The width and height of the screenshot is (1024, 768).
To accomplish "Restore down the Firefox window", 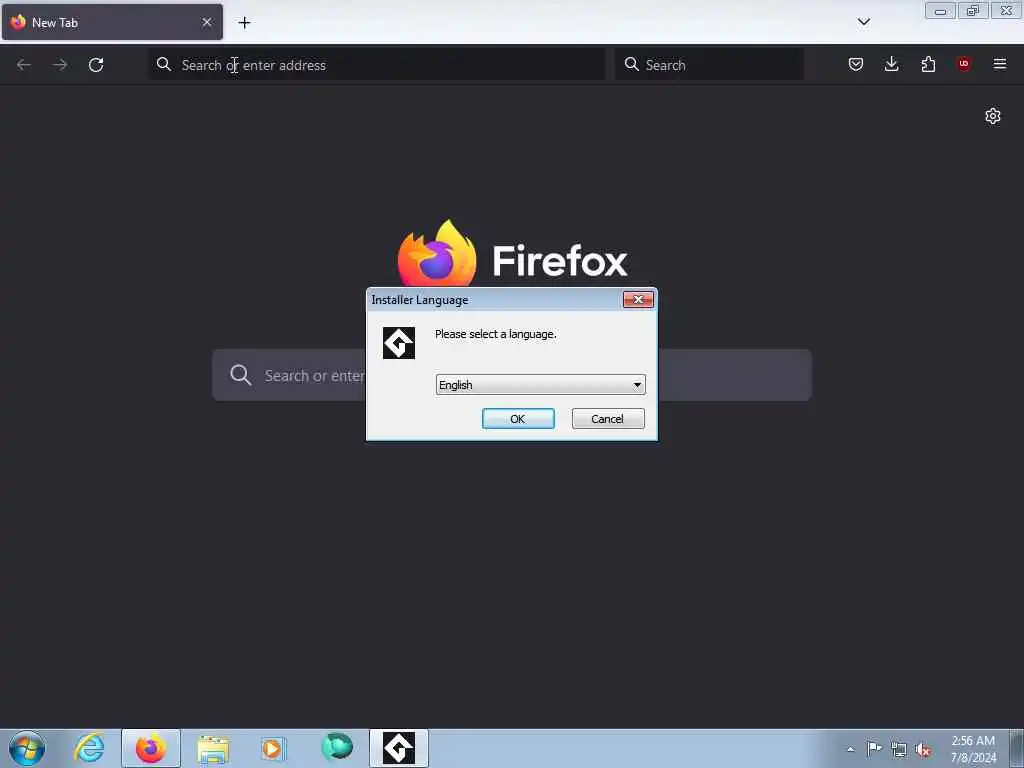I will [973, 10].
